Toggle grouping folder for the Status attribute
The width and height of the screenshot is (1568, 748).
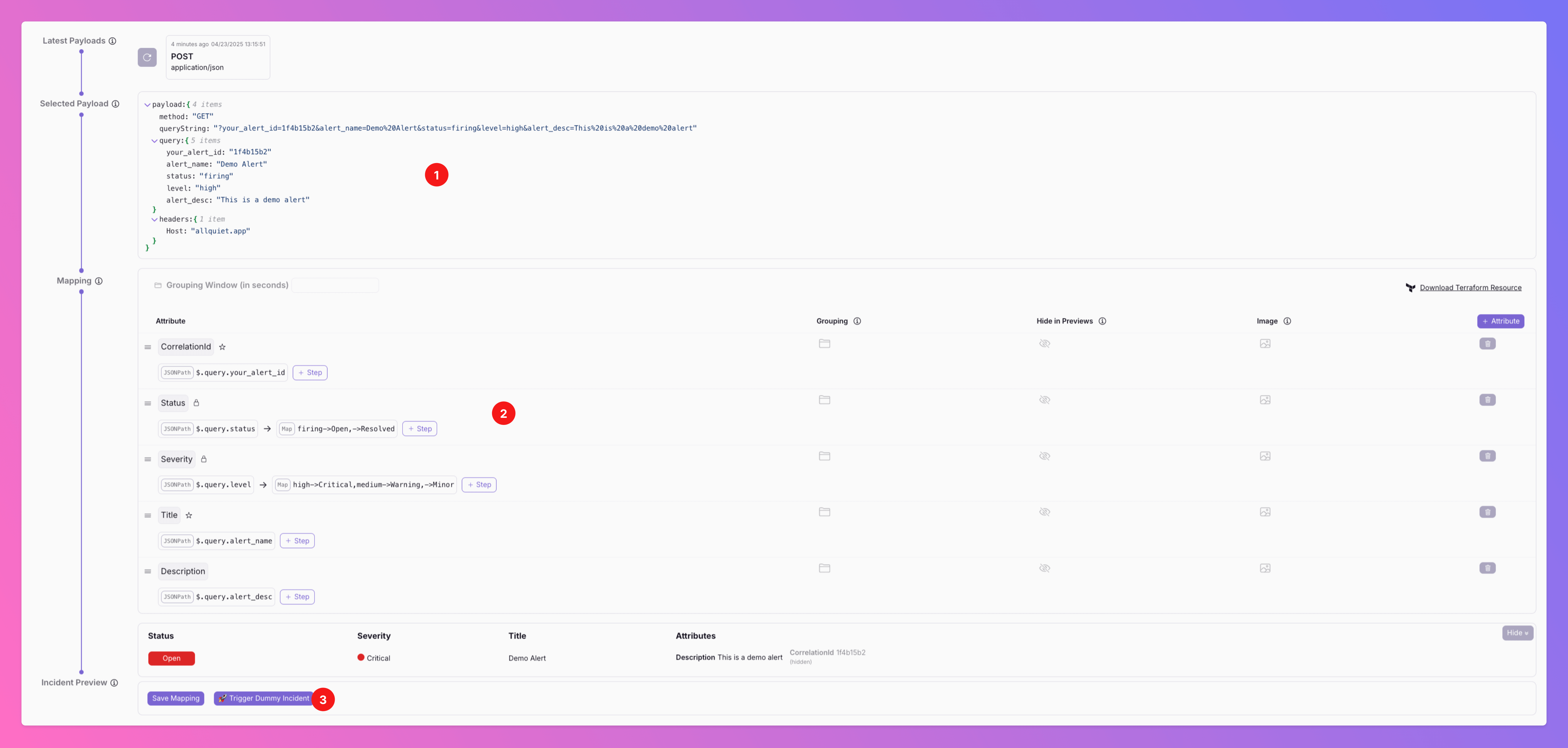824,400
